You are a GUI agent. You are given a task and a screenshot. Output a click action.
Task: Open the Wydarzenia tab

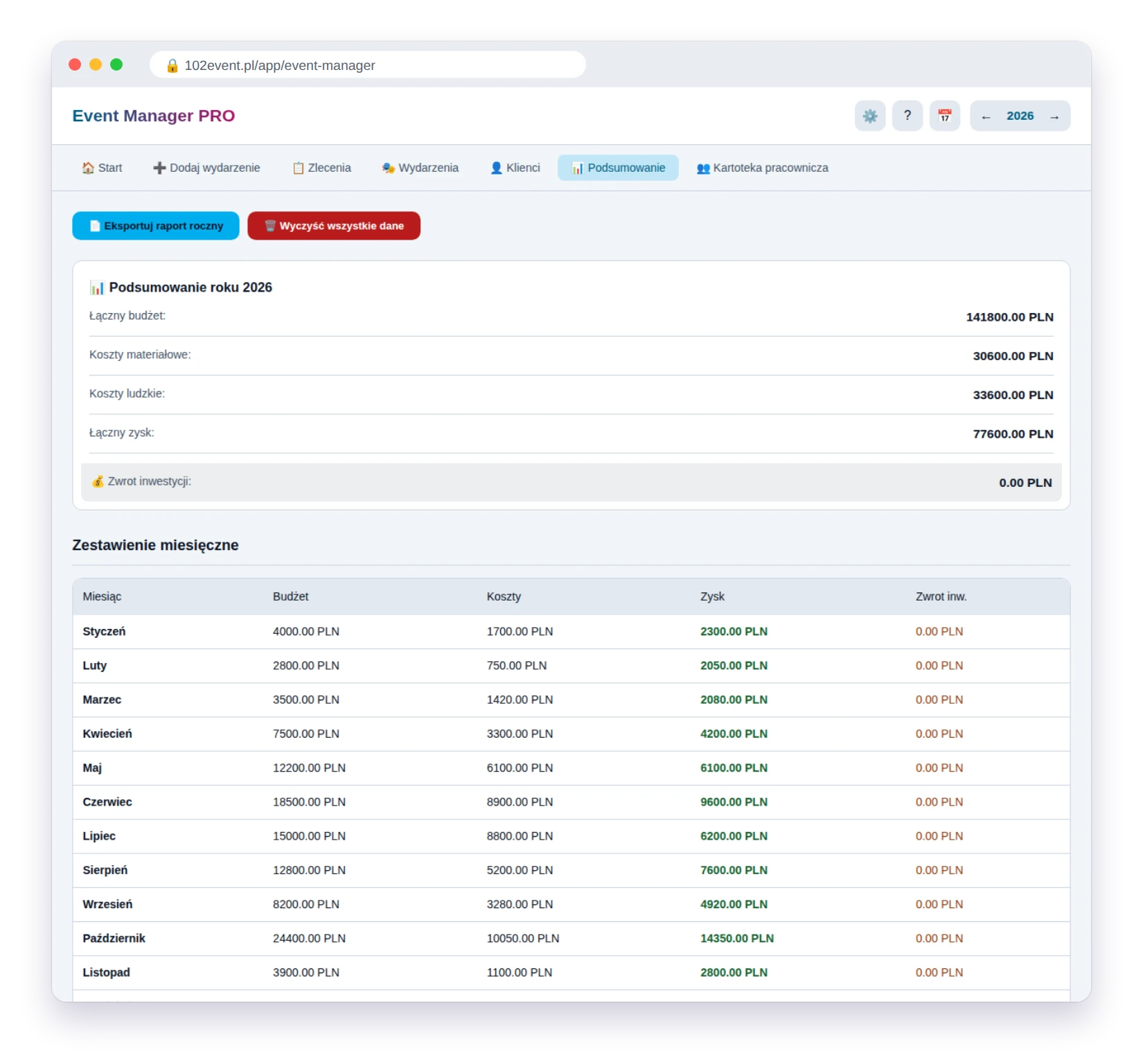click(420, 168)
